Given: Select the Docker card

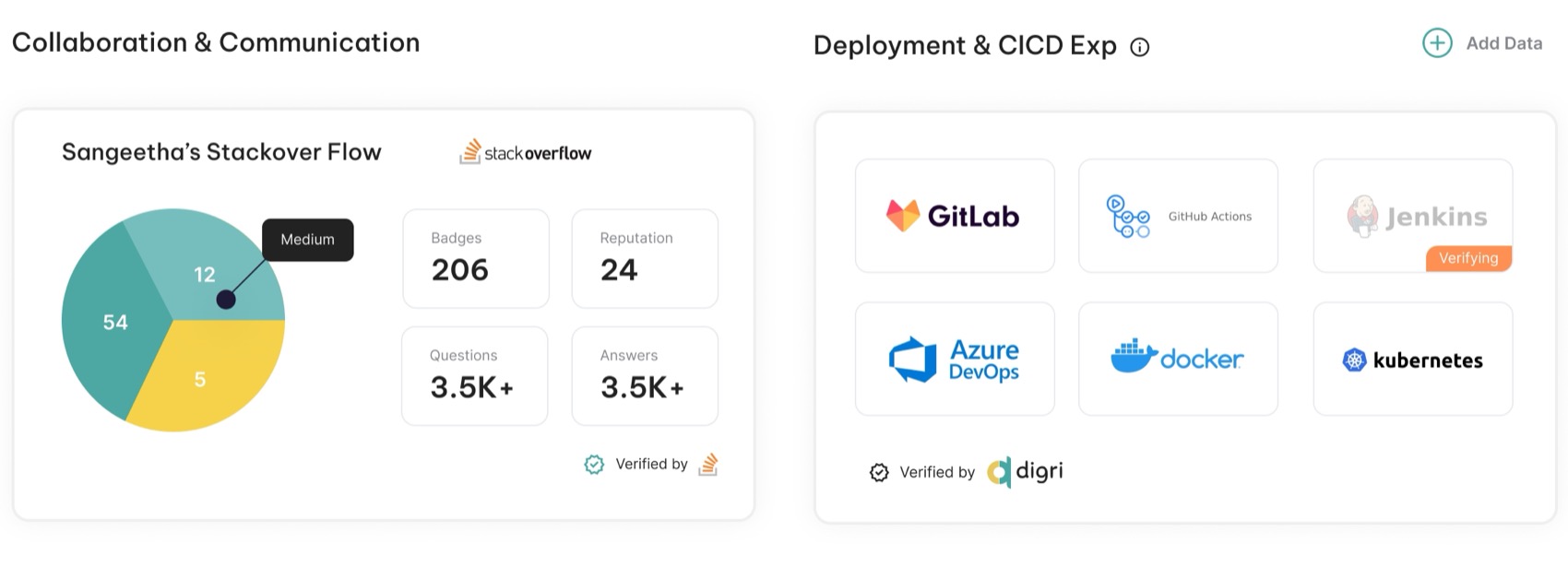Looking at the screenshot, I should [x=1178, y=359].
